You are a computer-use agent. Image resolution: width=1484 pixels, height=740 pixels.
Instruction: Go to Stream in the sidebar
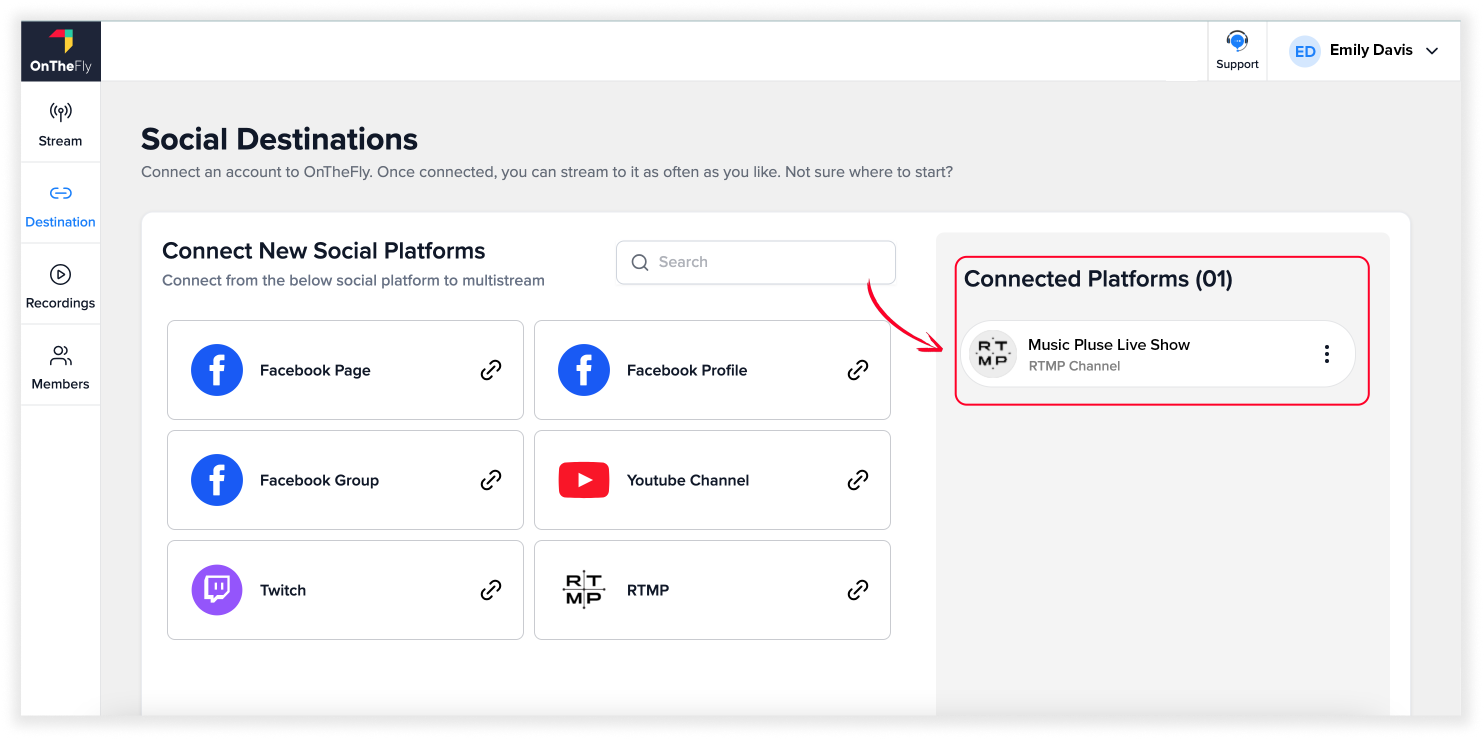pos(60,123)
